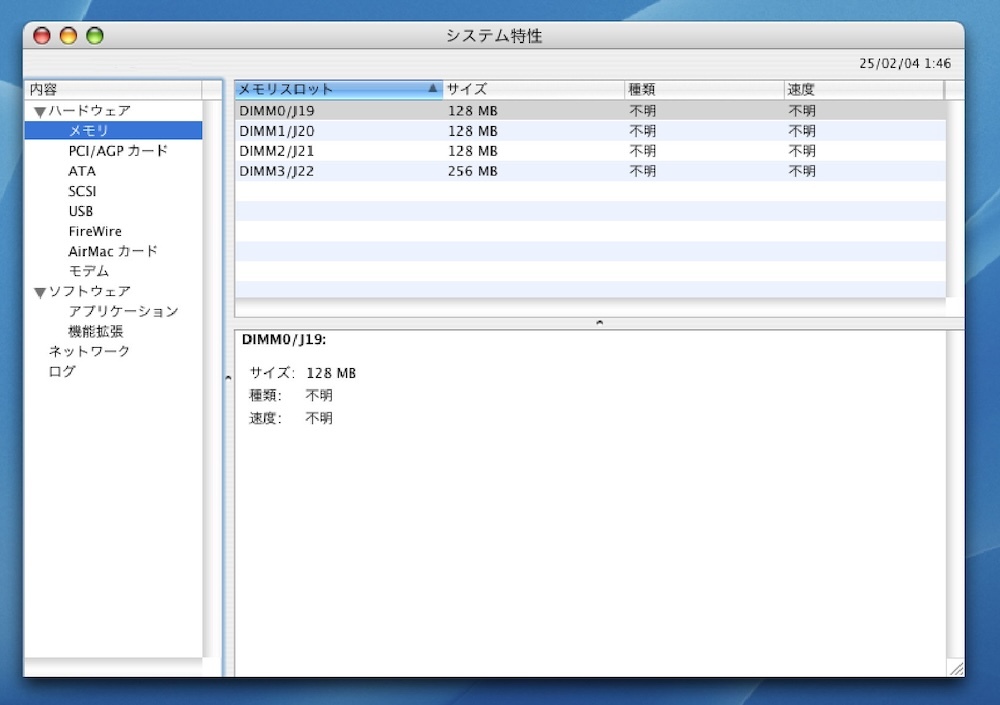Image resolution: width=1000 pixels, height=705 pixels.
Task: Click the 不明 速度 cell for DIMM3/J22
Action: 802,171
